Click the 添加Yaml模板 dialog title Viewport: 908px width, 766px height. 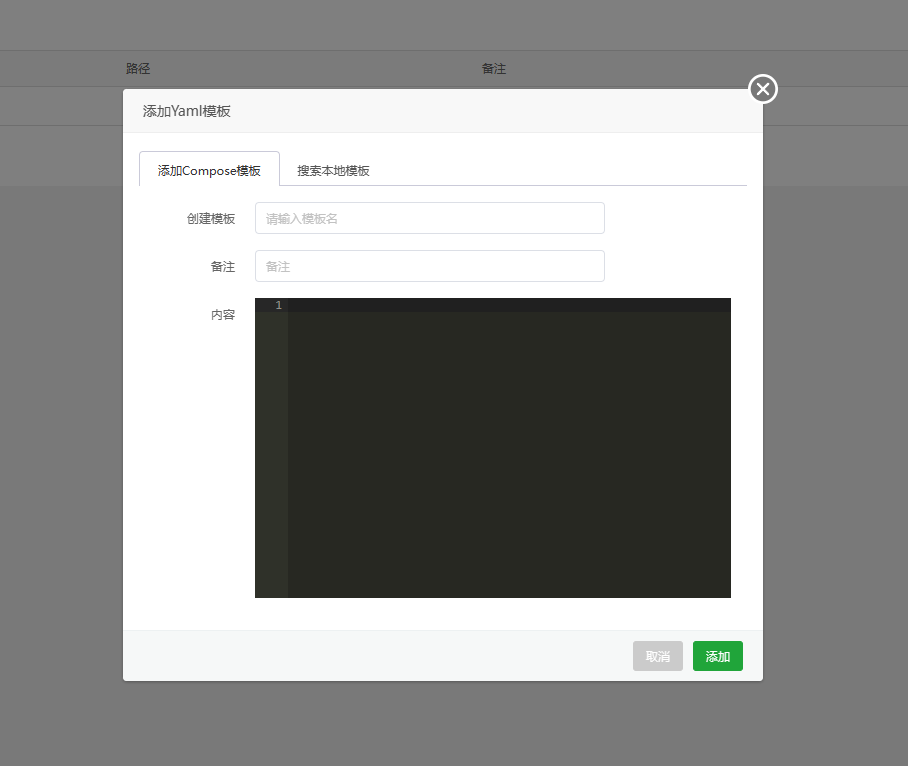(x=187, y=111)
